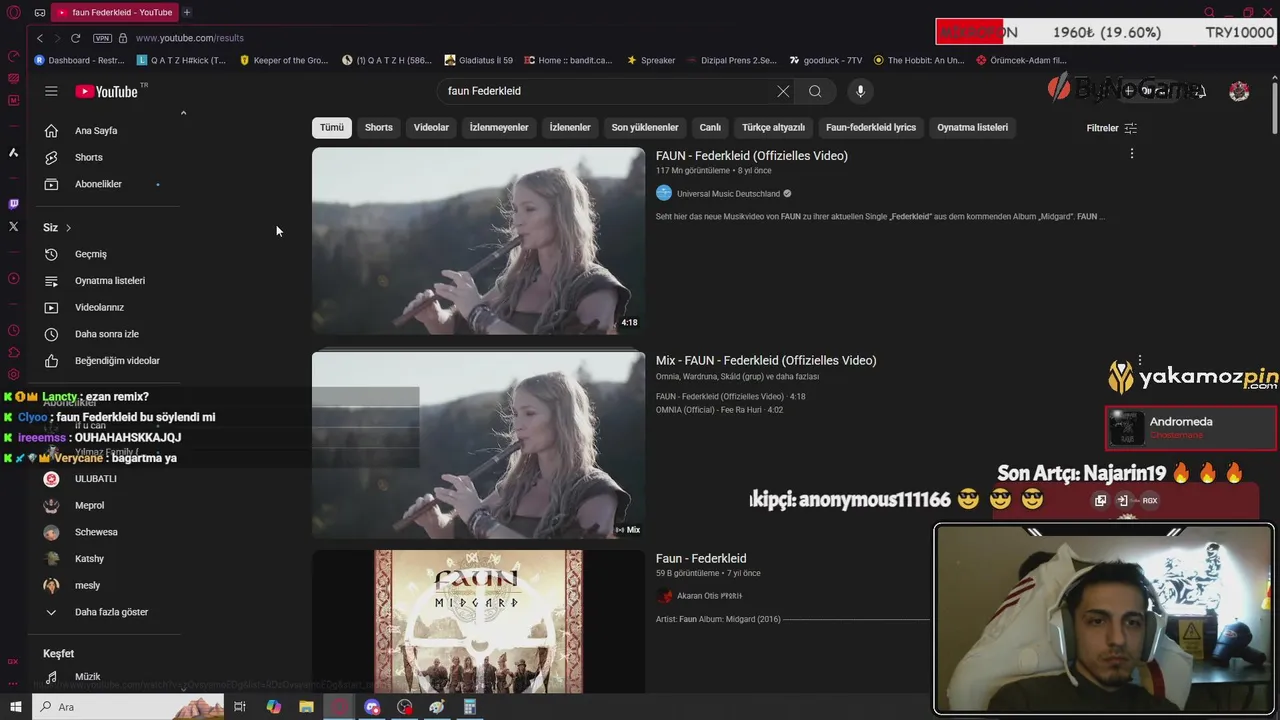
Task: Reload the page with the refresh icon
Action: click(x=75, y=38)
